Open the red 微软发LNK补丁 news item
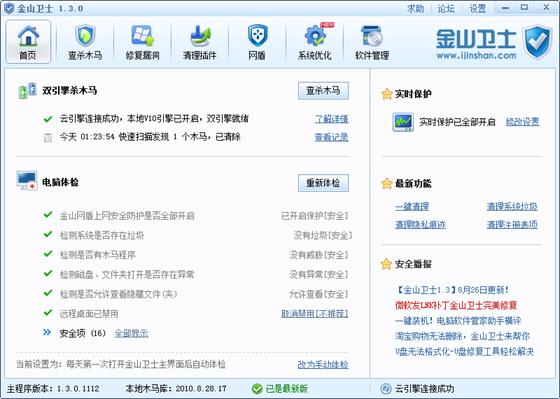Viewport: 560px width, 399px height. coord(456,305)
